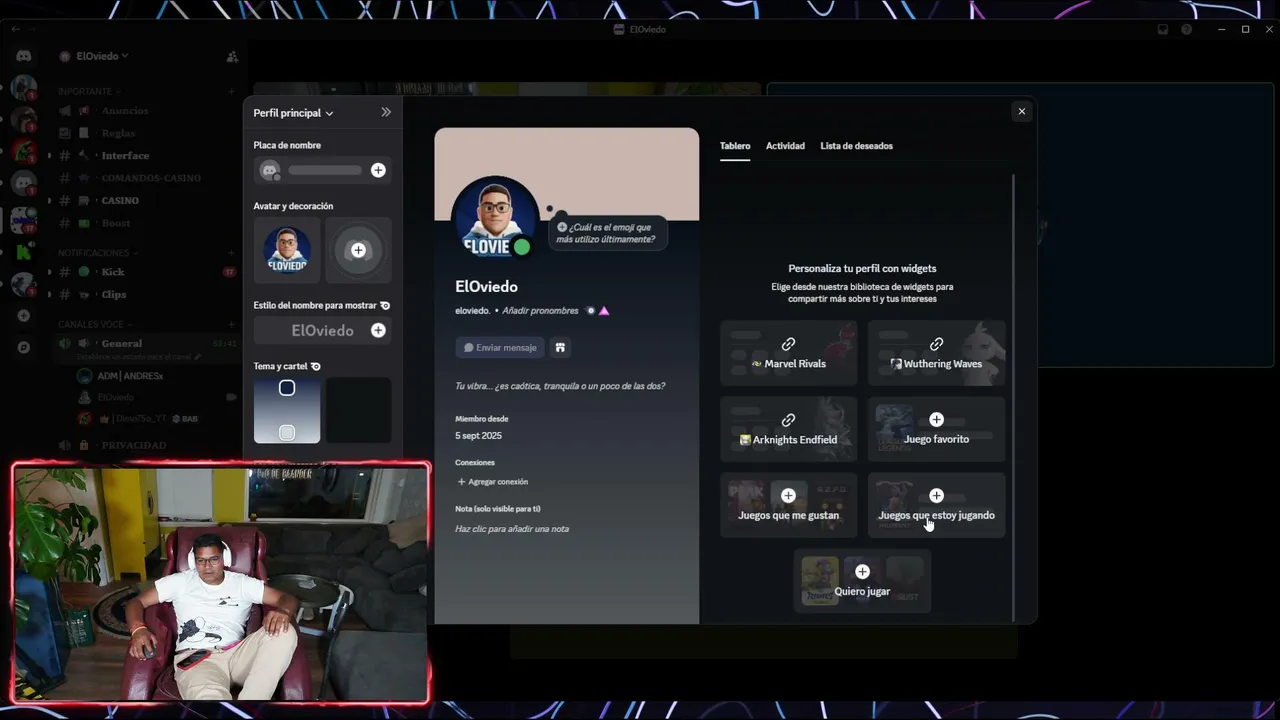
Task: Open Discord direct messages home icon
Action: click(x=24, y=57)
